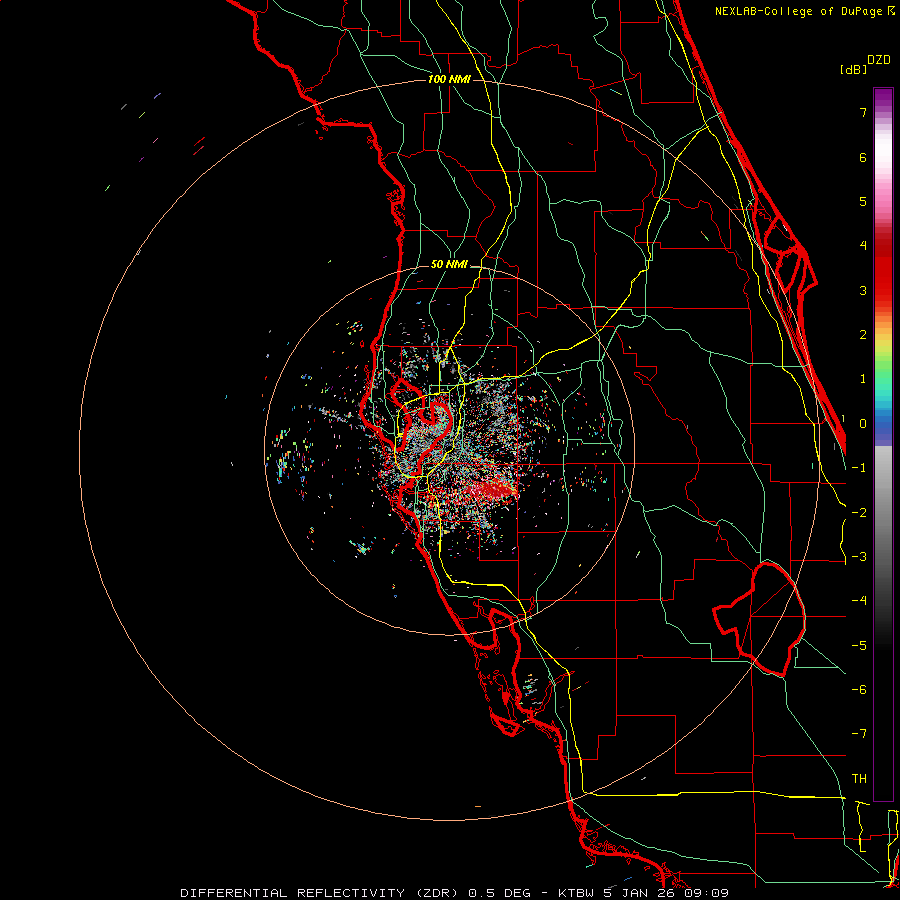900x900 pixels.
Task: Click the '-1' value on the color scale
Action: (859, 468)
